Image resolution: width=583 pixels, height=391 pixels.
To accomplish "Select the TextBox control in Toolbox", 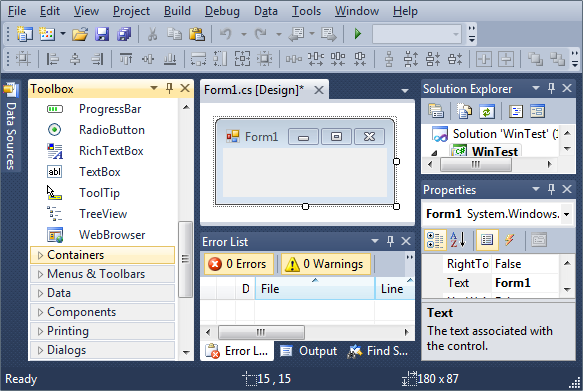I will tap(100, 172).
